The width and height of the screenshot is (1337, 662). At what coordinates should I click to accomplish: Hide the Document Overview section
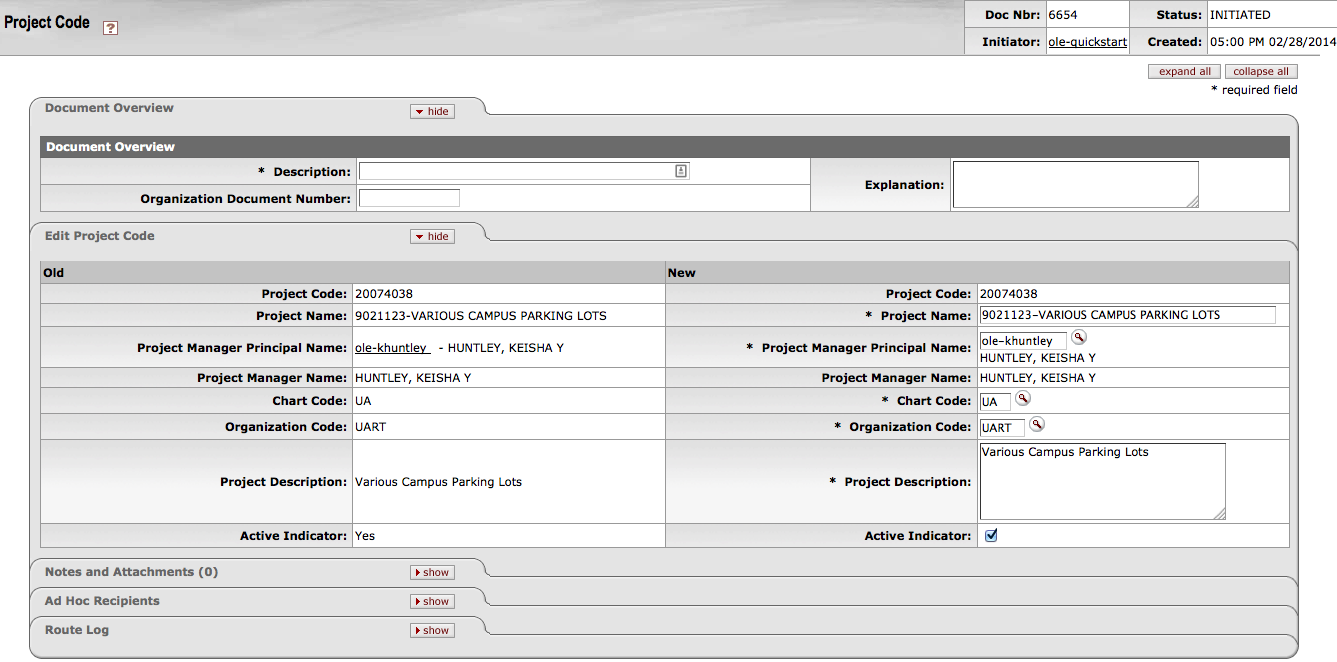click(x=432, y=111)
